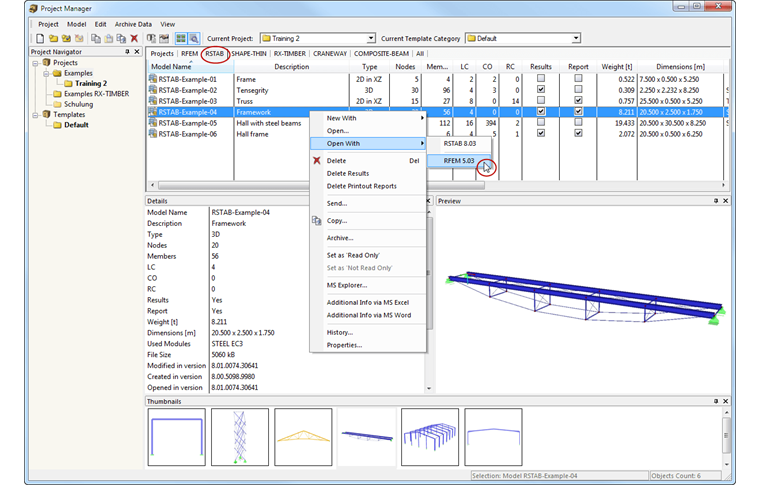This screenshot has height=485, width=760.
Task: Click the Paste clipboard toolbar icon
Action: pyautogui.click(x=109, y=38)
